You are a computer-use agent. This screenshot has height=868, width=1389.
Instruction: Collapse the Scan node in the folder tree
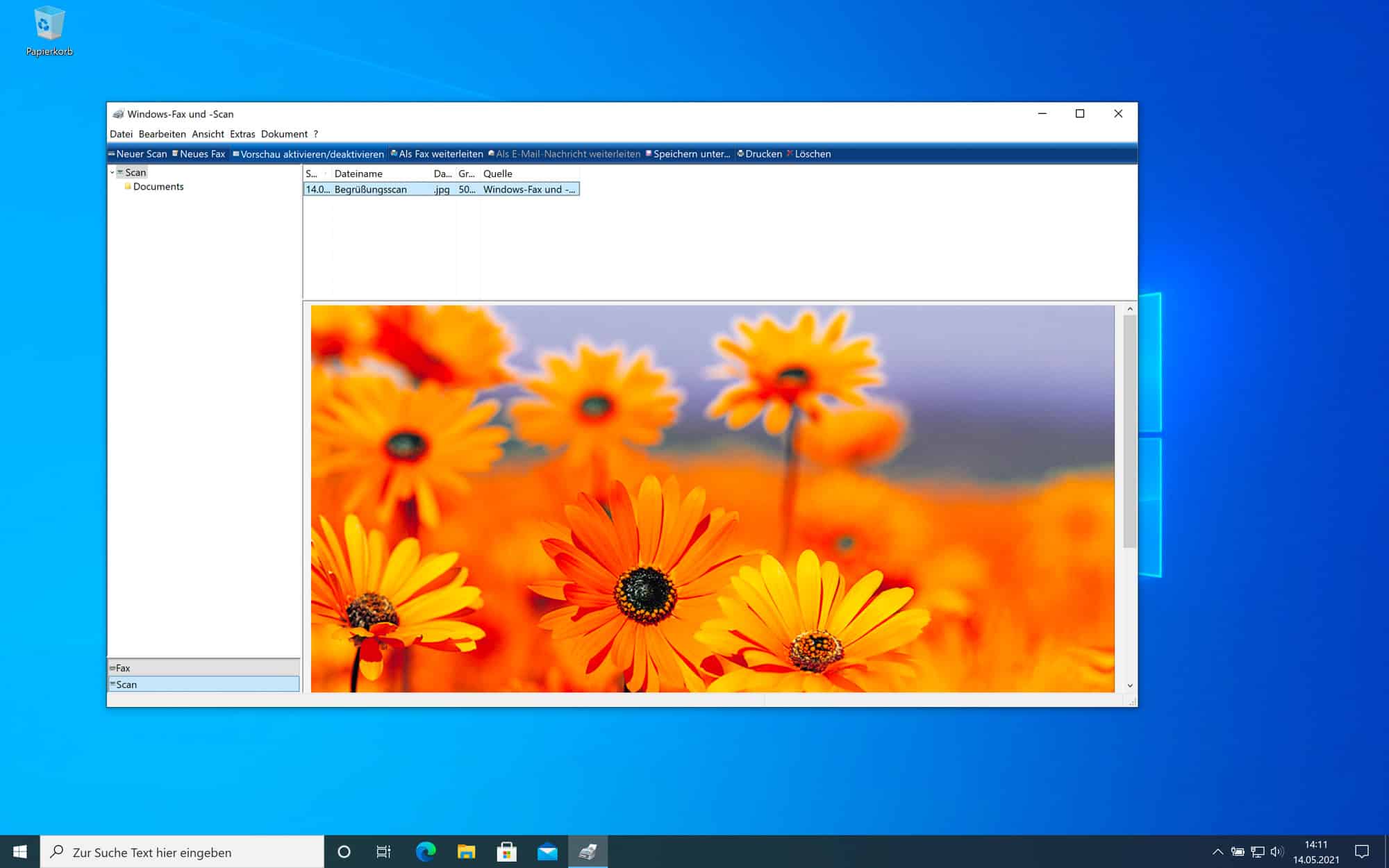[113, 172]
